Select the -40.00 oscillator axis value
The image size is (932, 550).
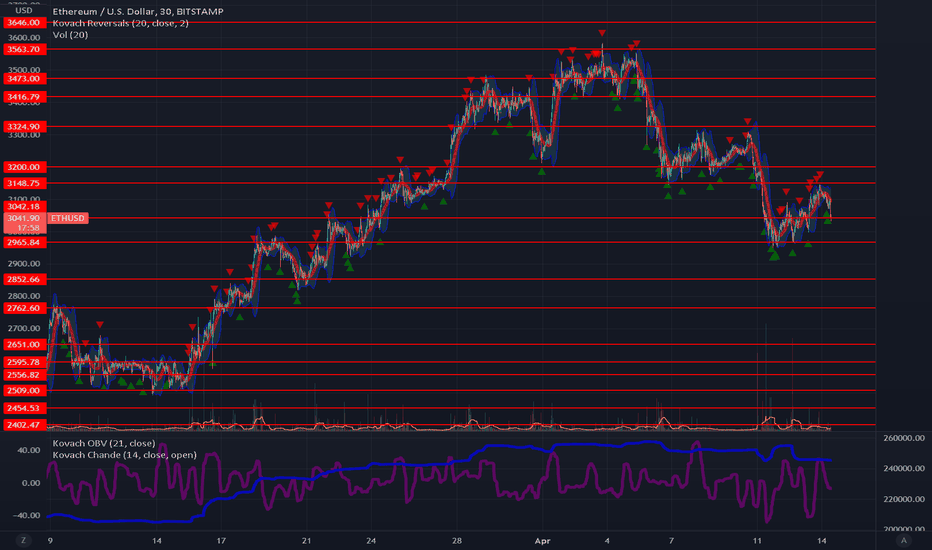click(27, 516)
